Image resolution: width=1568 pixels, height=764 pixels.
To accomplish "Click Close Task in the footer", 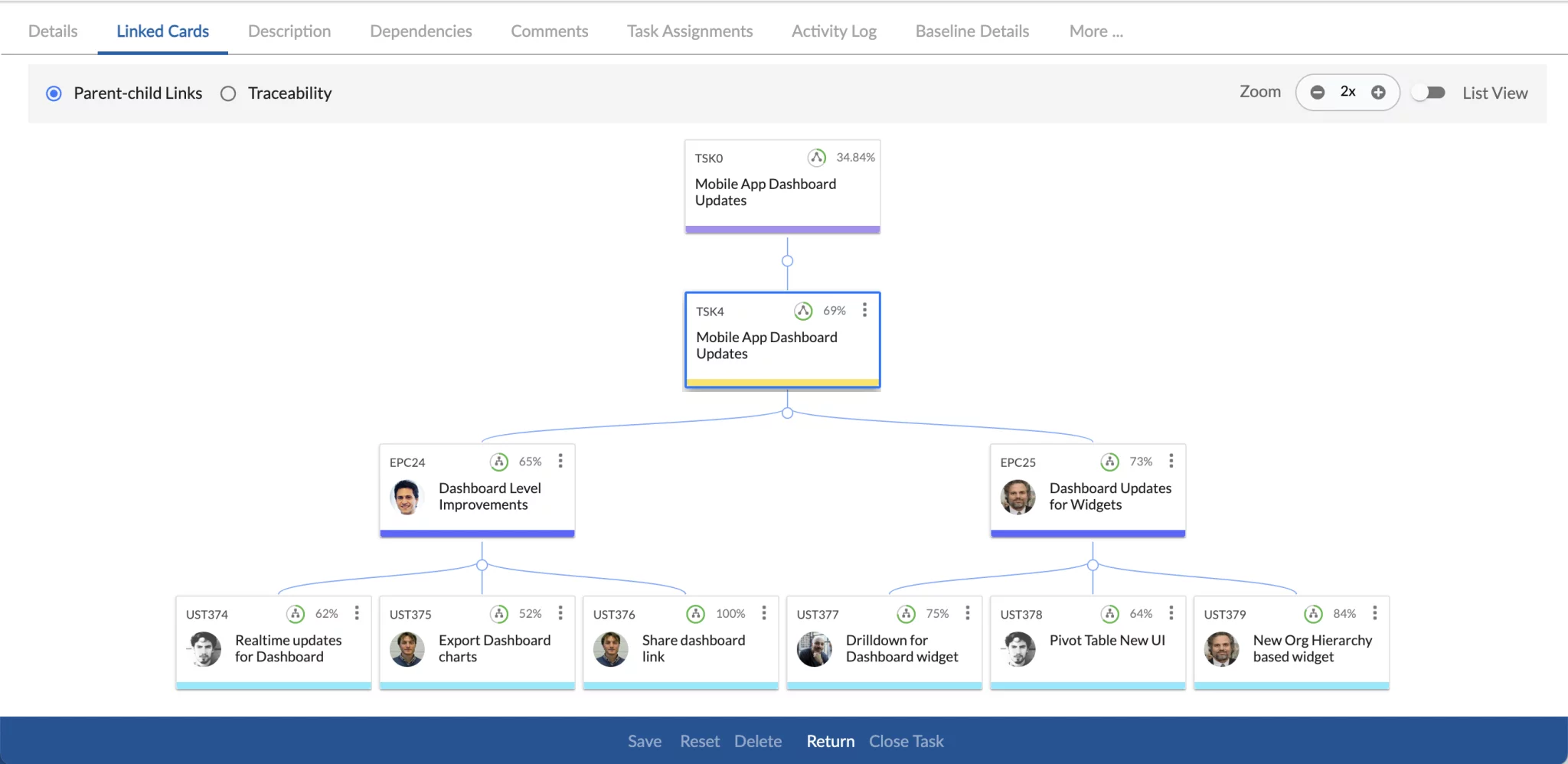I will (x=906, y=740).
